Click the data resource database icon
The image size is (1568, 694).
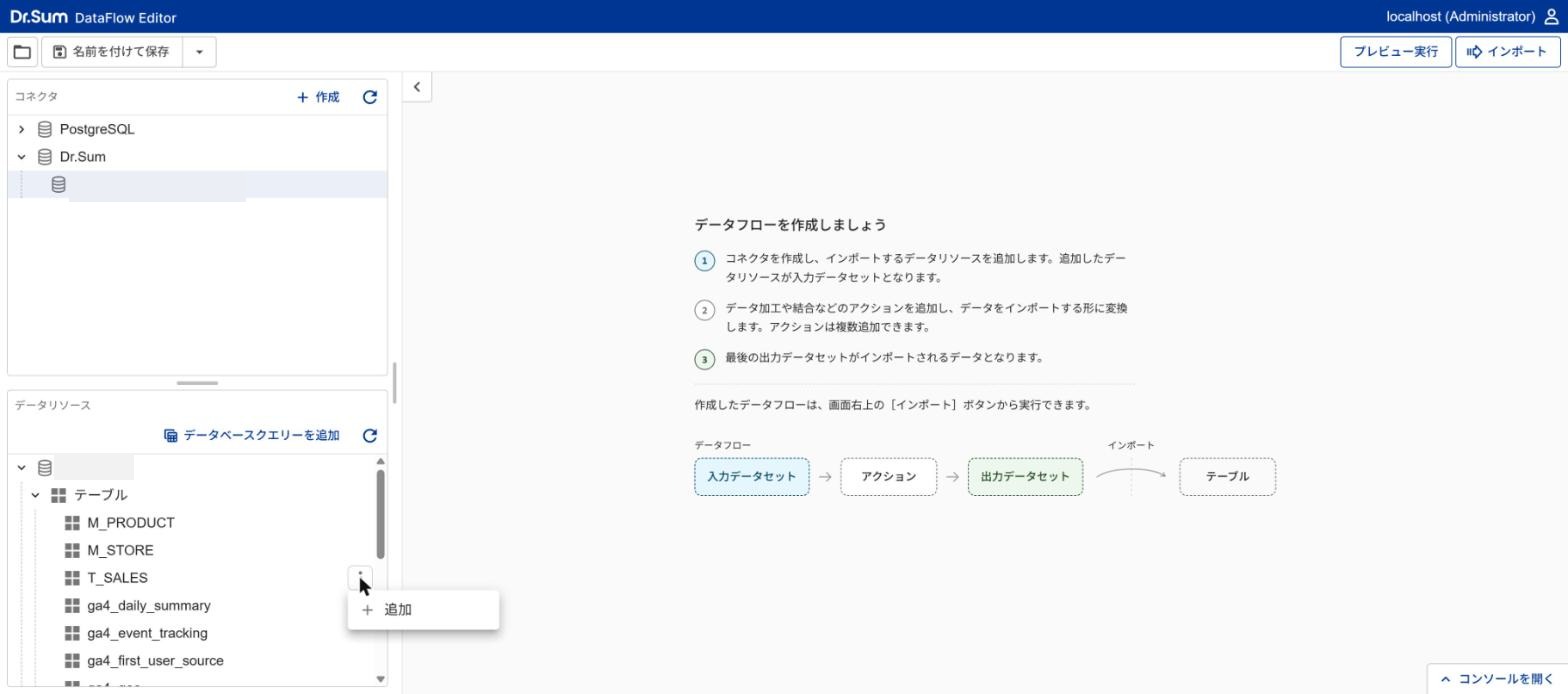(45, 467)
